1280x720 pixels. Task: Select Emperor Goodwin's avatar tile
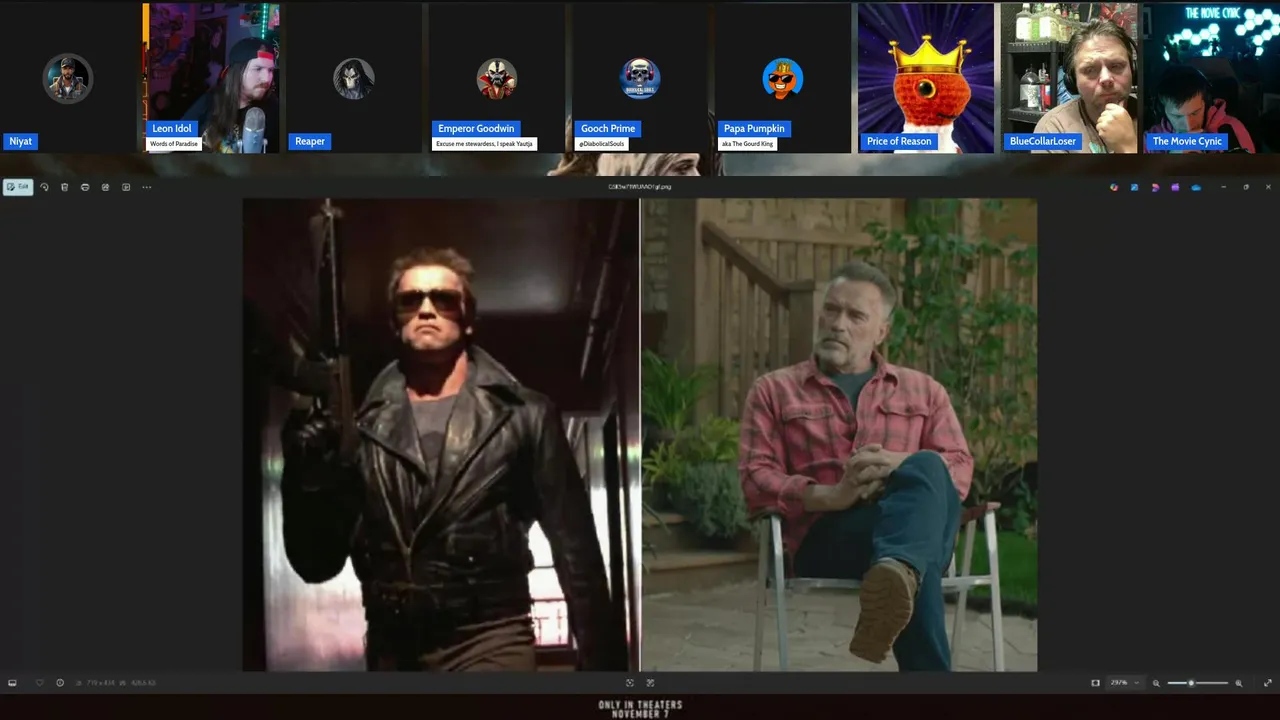tap(497, 78)
